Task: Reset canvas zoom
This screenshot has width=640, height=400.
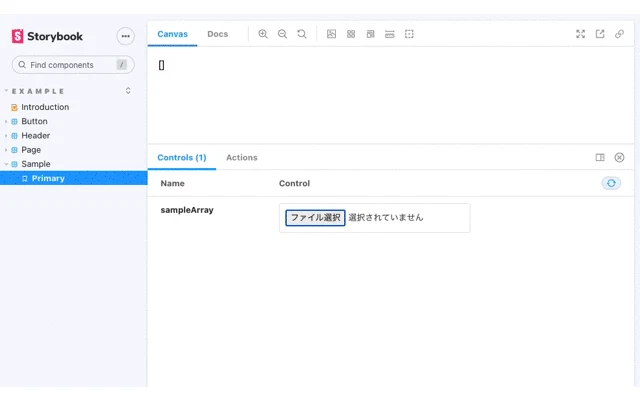Action: 302,34
